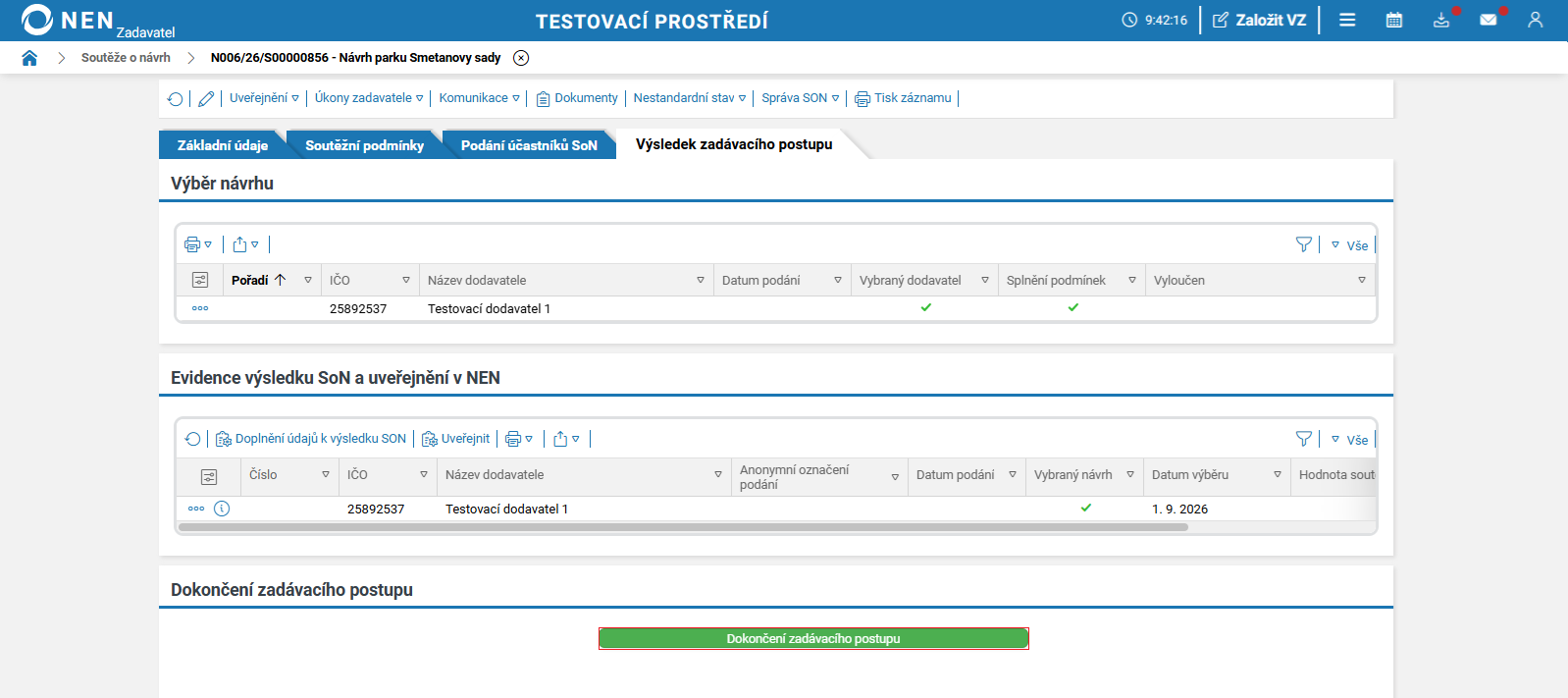Click IČO 25892537 in Výběr návrhu table
Screen dimensions: 1568x698
(x=358, y=308)
